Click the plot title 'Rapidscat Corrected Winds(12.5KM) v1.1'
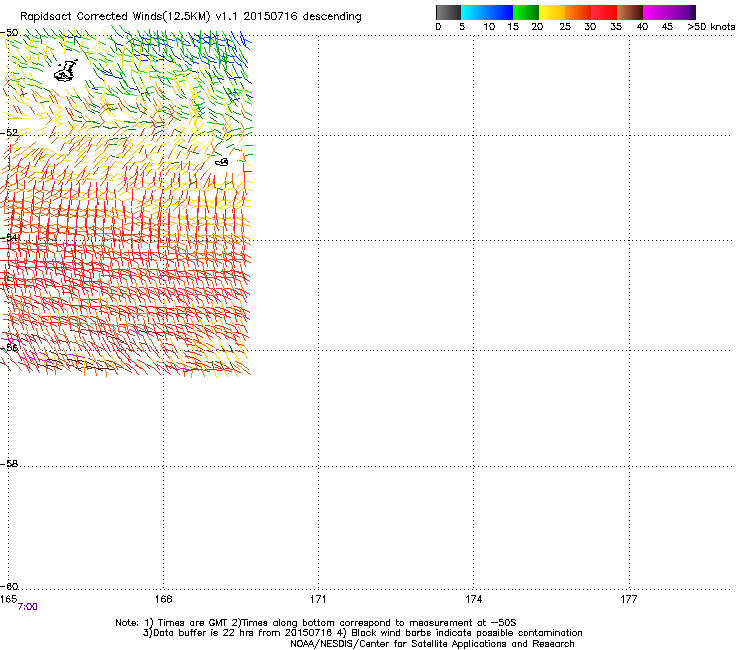740x650 pixels. click(x=129, y=17)
